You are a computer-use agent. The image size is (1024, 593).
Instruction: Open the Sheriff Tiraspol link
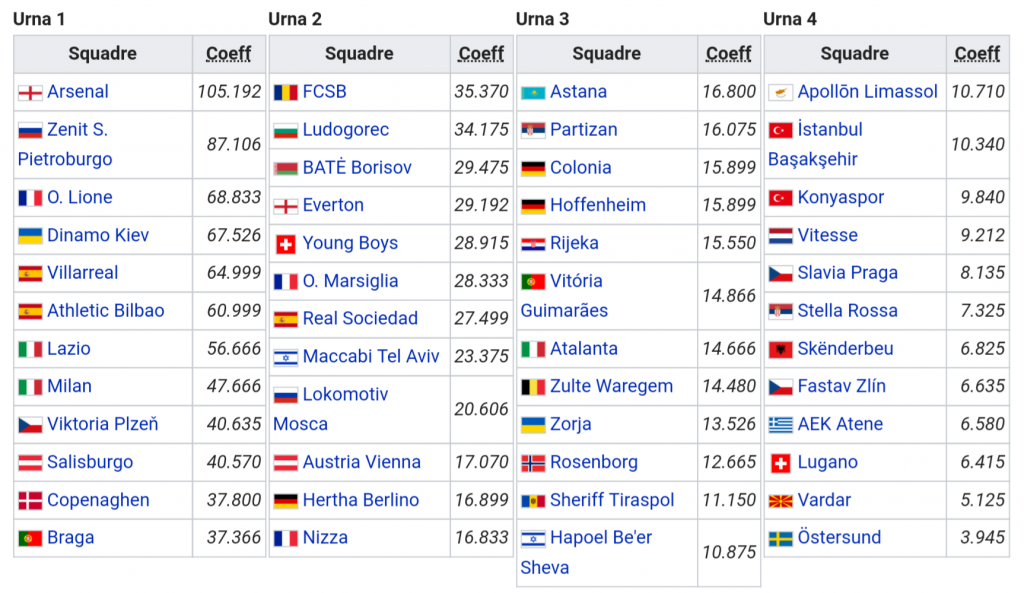pos(612,500)
